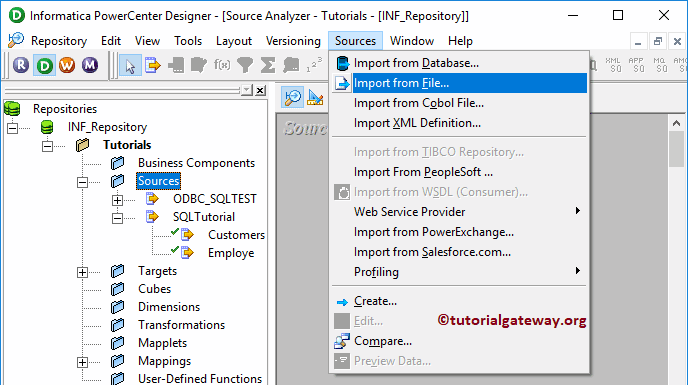688x385 pixels.
Task: Close the Sources menu from menu bar
Action: click(x=355, y=41)
